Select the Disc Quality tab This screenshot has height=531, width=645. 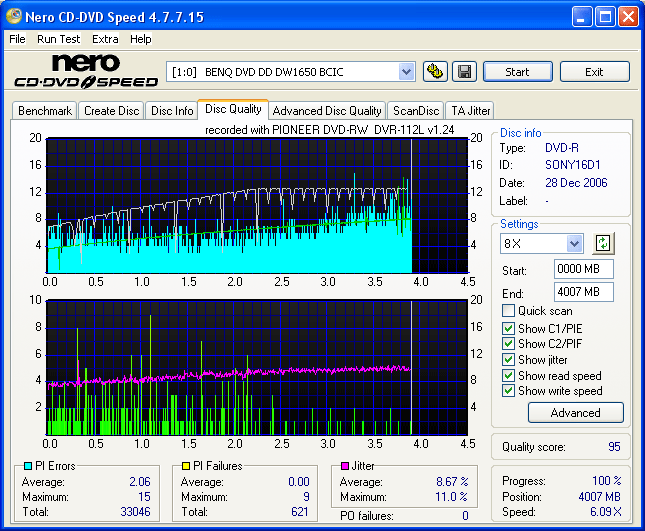click(233, 109)
